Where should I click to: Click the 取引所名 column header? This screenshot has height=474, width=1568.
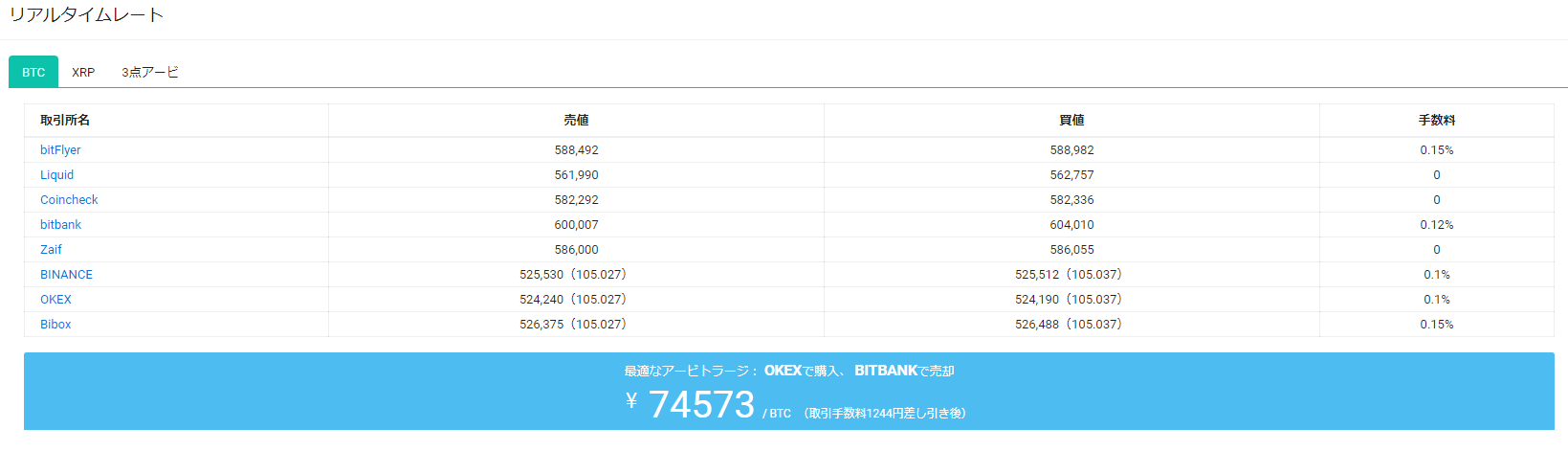point(65,120)
